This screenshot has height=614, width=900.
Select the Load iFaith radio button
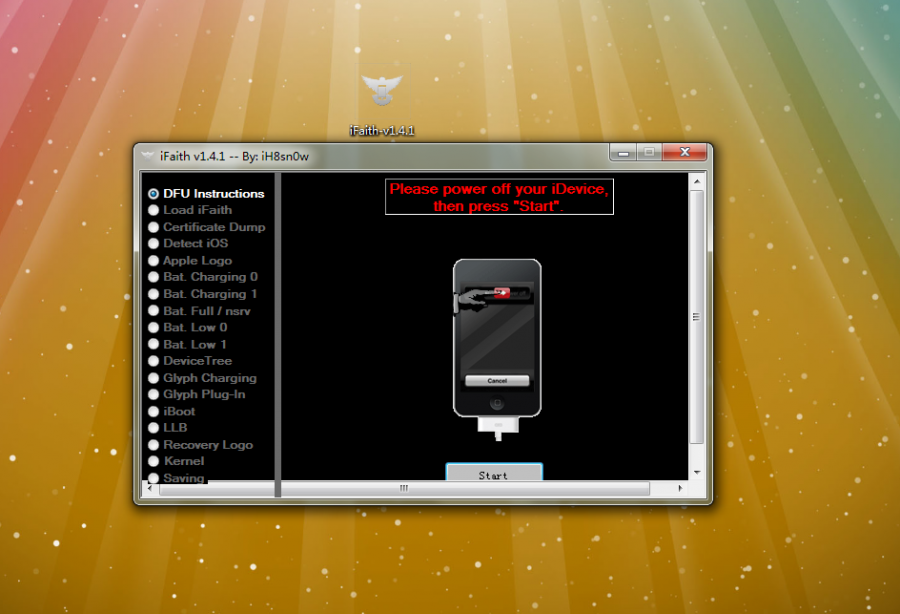coord(153,210)
